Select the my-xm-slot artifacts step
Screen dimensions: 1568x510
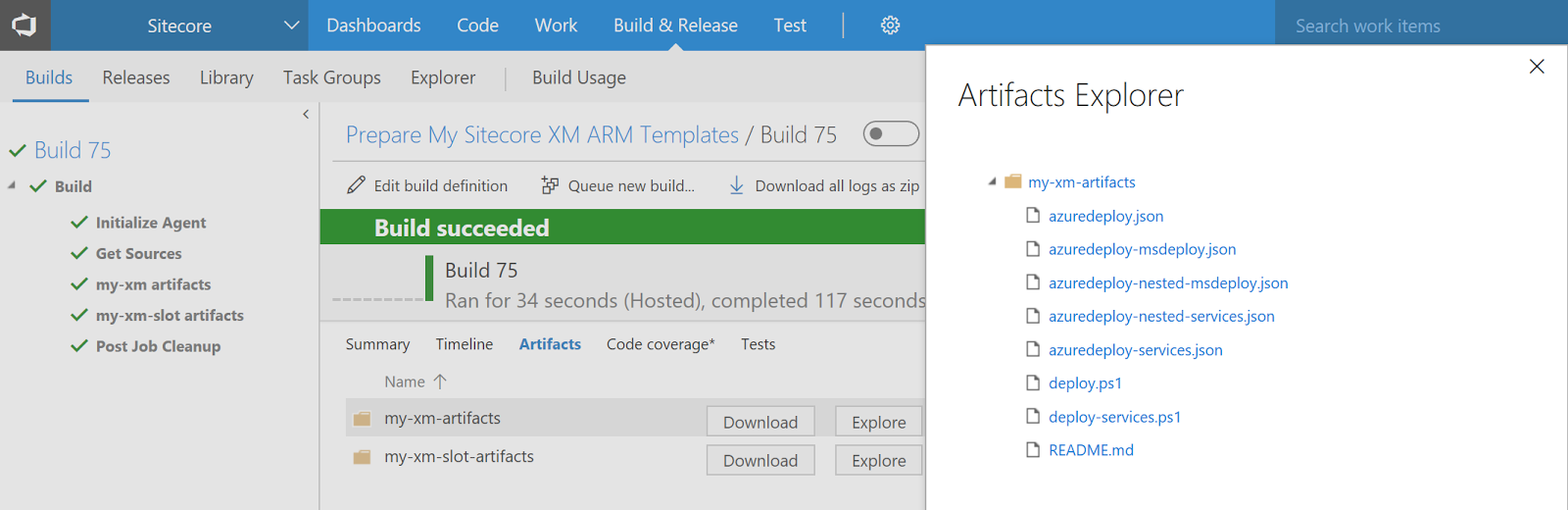[170, 316]
